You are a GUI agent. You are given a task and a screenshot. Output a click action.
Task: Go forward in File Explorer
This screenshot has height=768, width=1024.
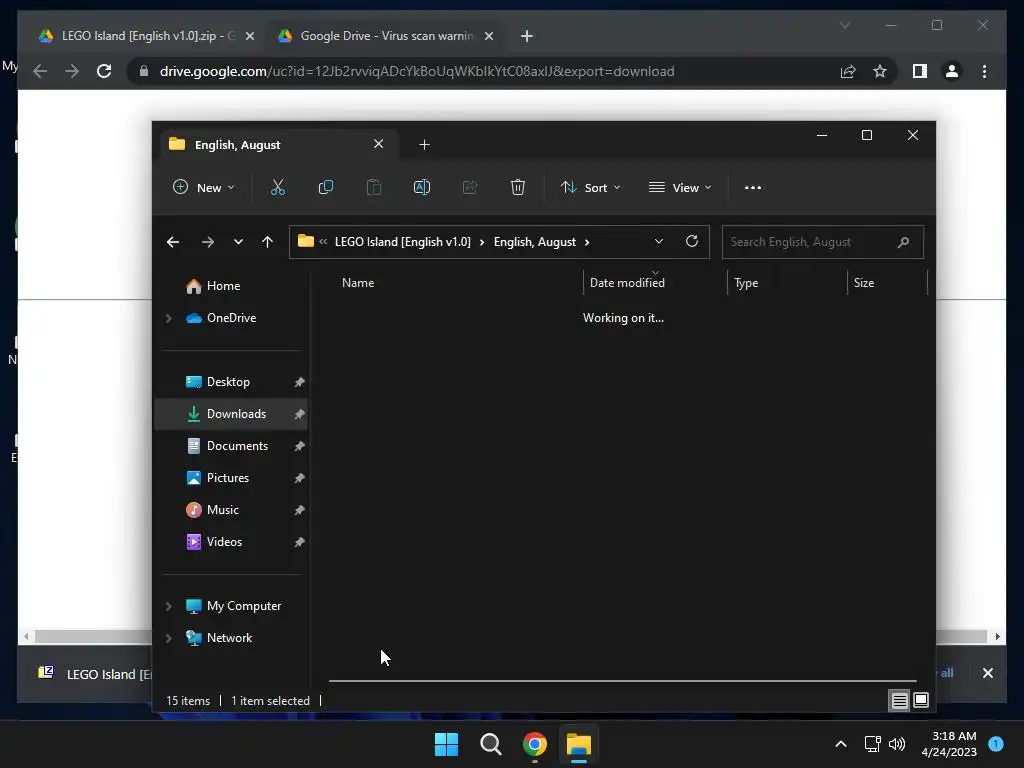pos(208,242)
